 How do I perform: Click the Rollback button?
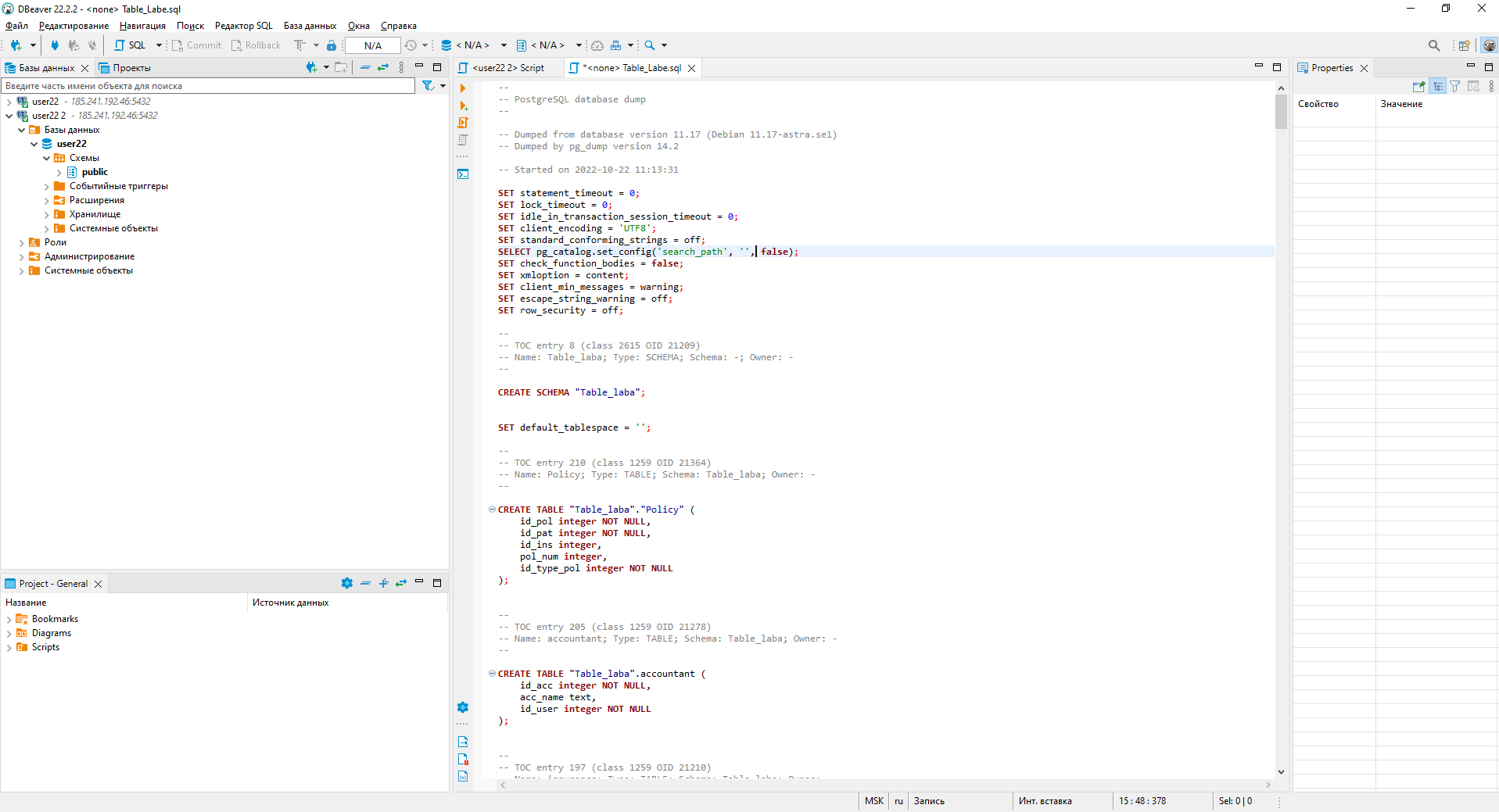click(256, 45)
